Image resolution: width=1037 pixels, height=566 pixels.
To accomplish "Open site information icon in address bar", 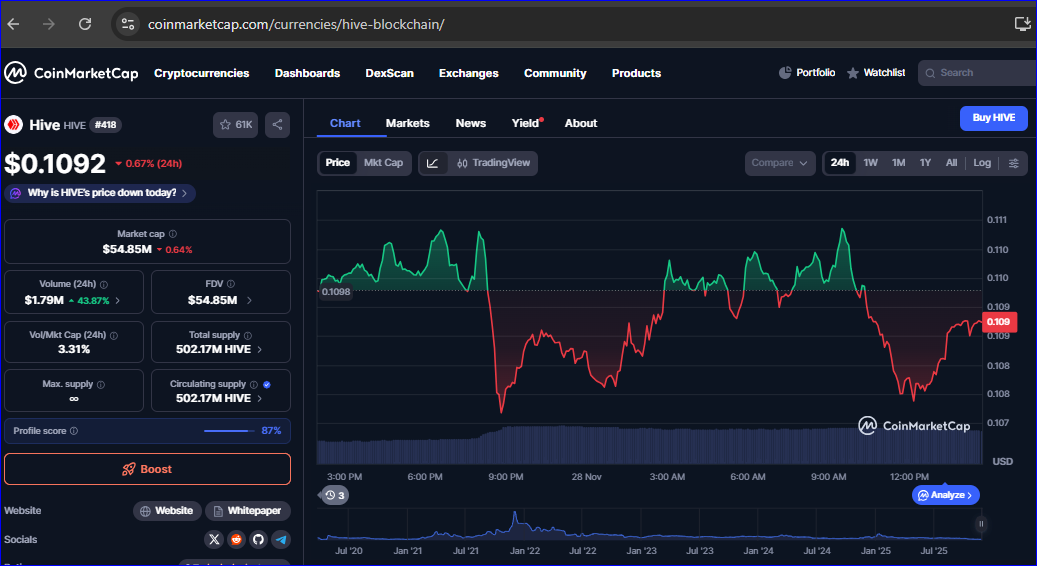I will point(128,24).
